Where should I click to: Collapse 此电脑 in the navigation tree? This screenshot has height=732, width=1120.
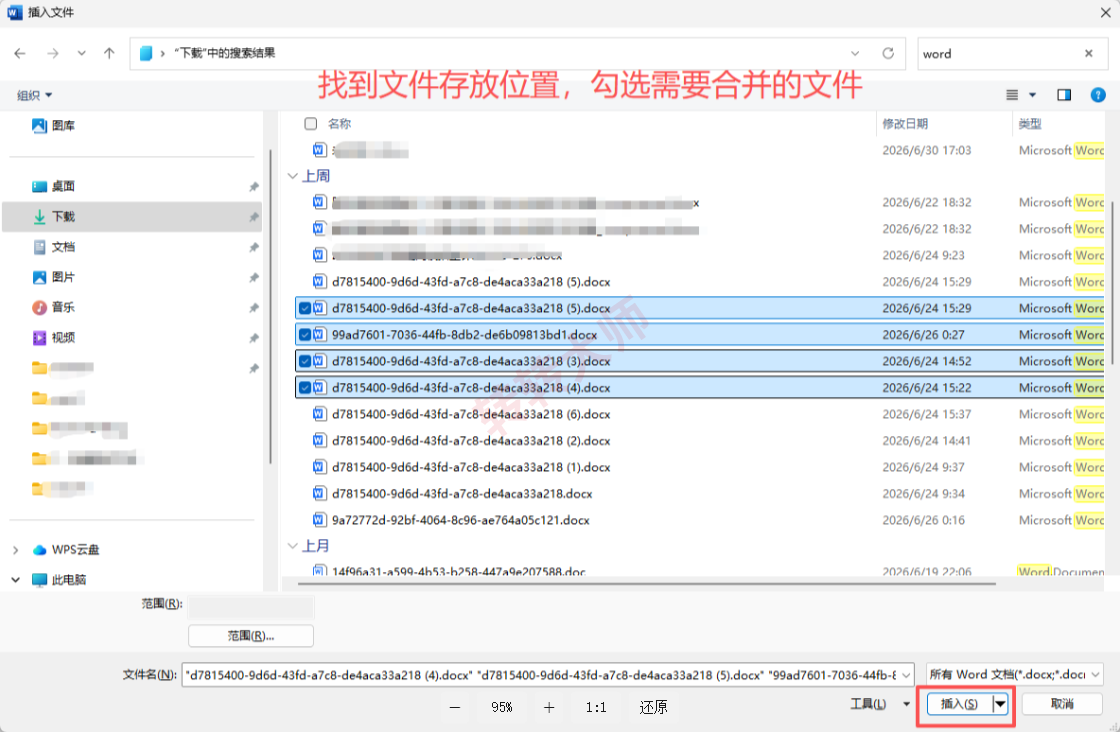tap(16, 580)
